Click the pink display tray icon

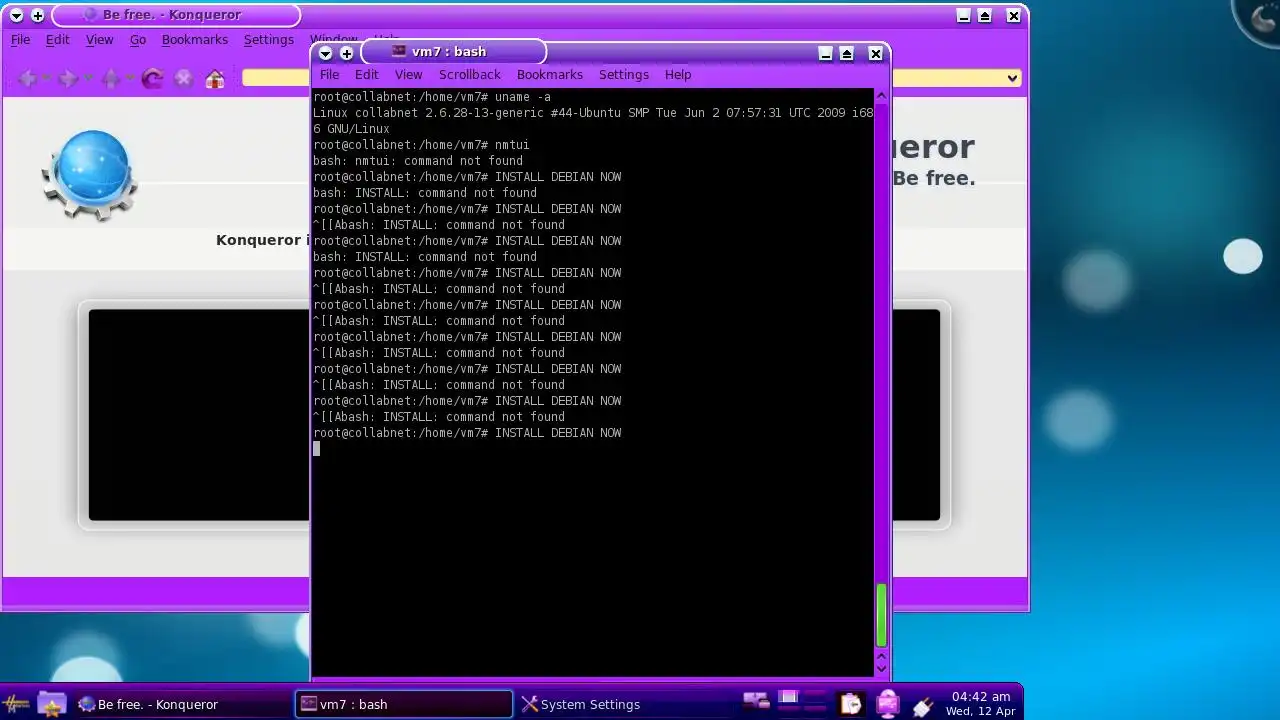[886, 704]
